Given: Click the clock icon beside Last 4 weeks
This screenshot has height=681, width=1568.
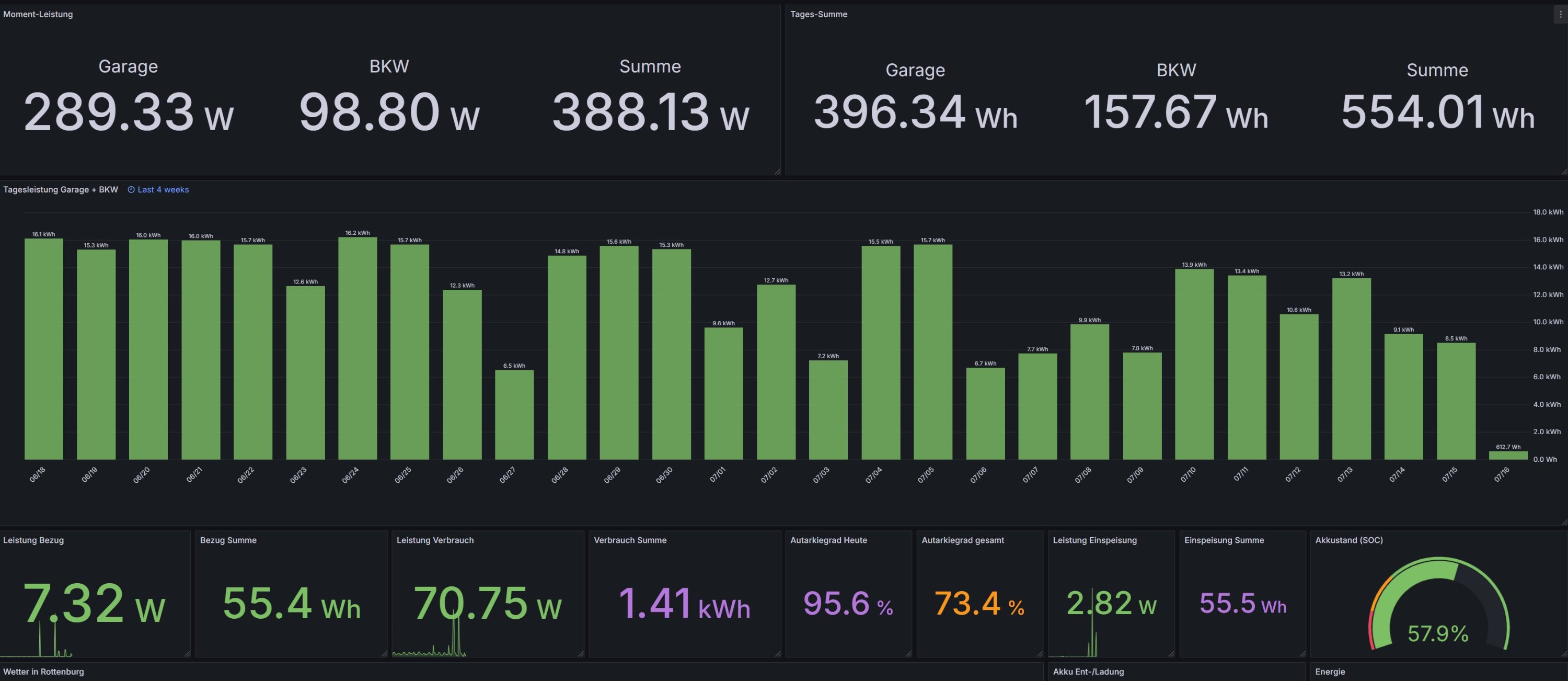Looking at the screenshot, I should click(131, 190).
